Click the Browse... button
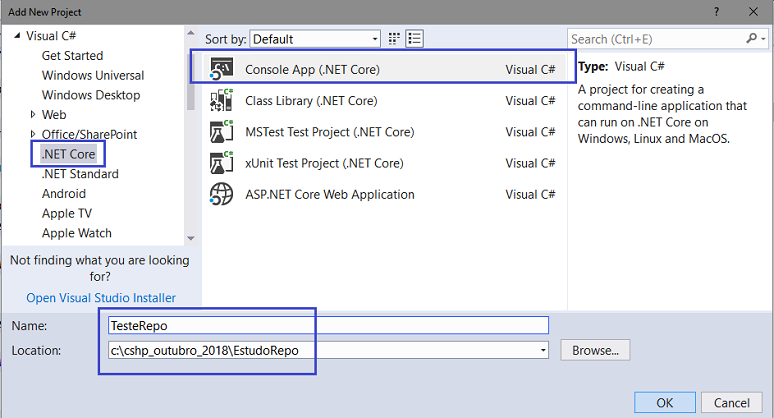The image size is (774, 418). (x=595, y=350)
